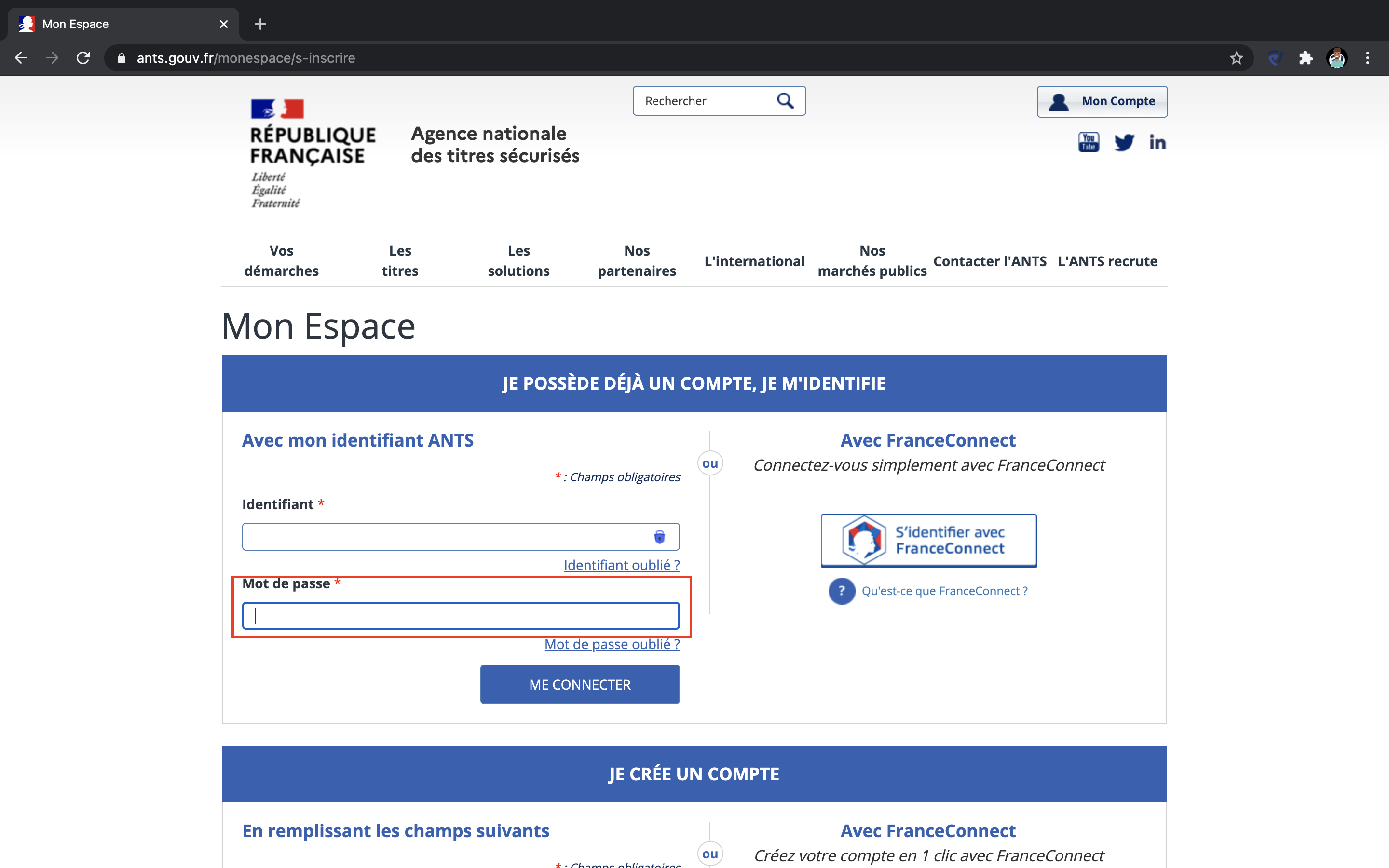
Task: Focus the Identifiant input field
Action: [x=461, y=537]
